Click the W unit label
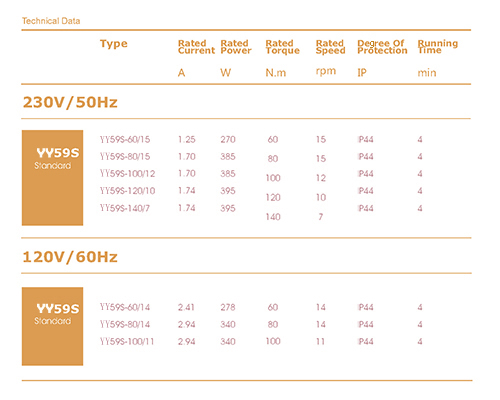 pyautogui.click(x=226, y=73)
